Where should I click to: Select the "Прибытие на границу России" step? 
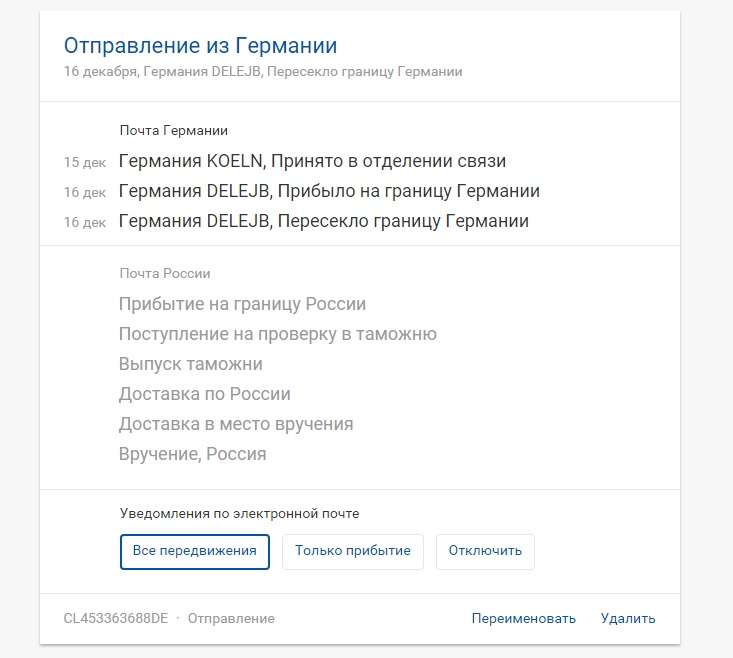tap(242, 304)
